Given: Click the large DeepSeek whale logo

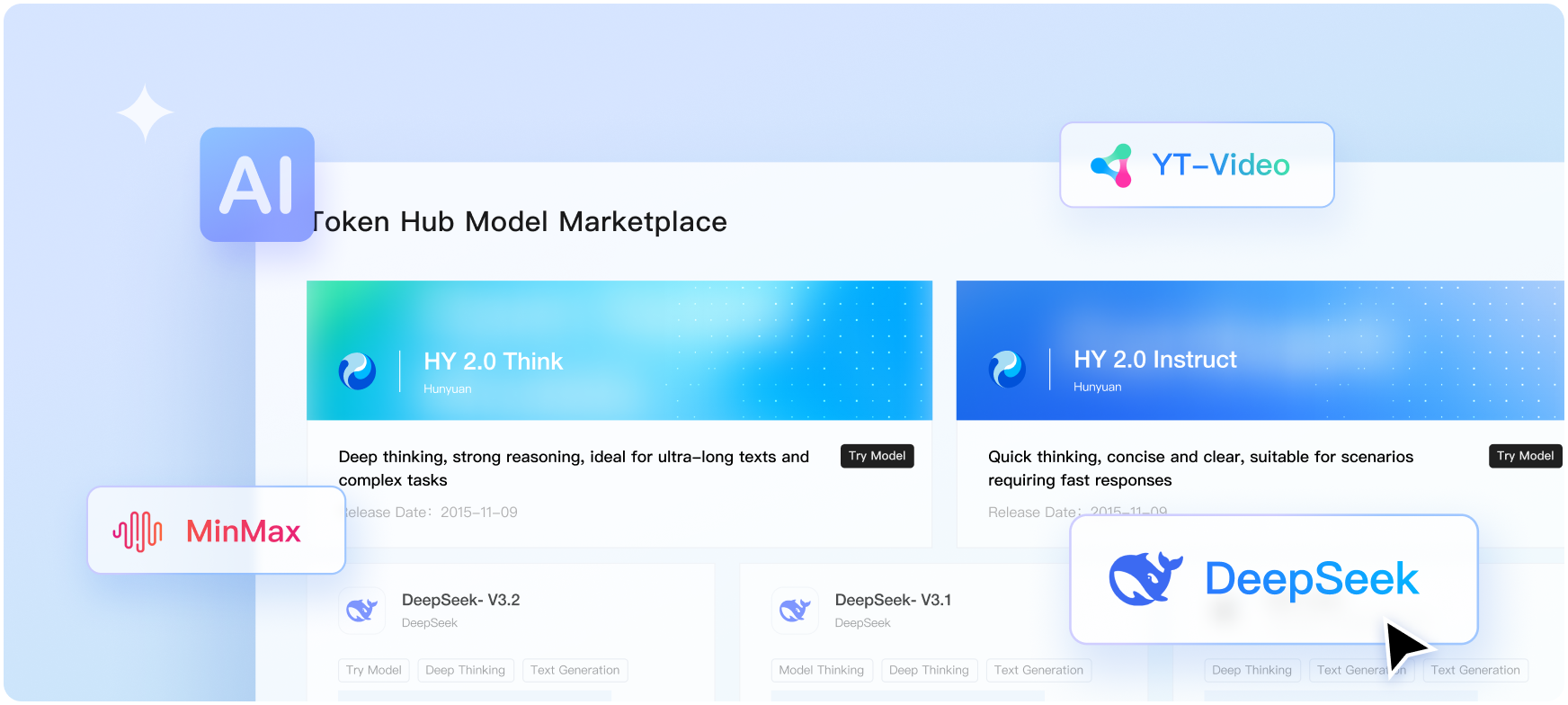Looking at the screenshot, I should point(1145,578).
